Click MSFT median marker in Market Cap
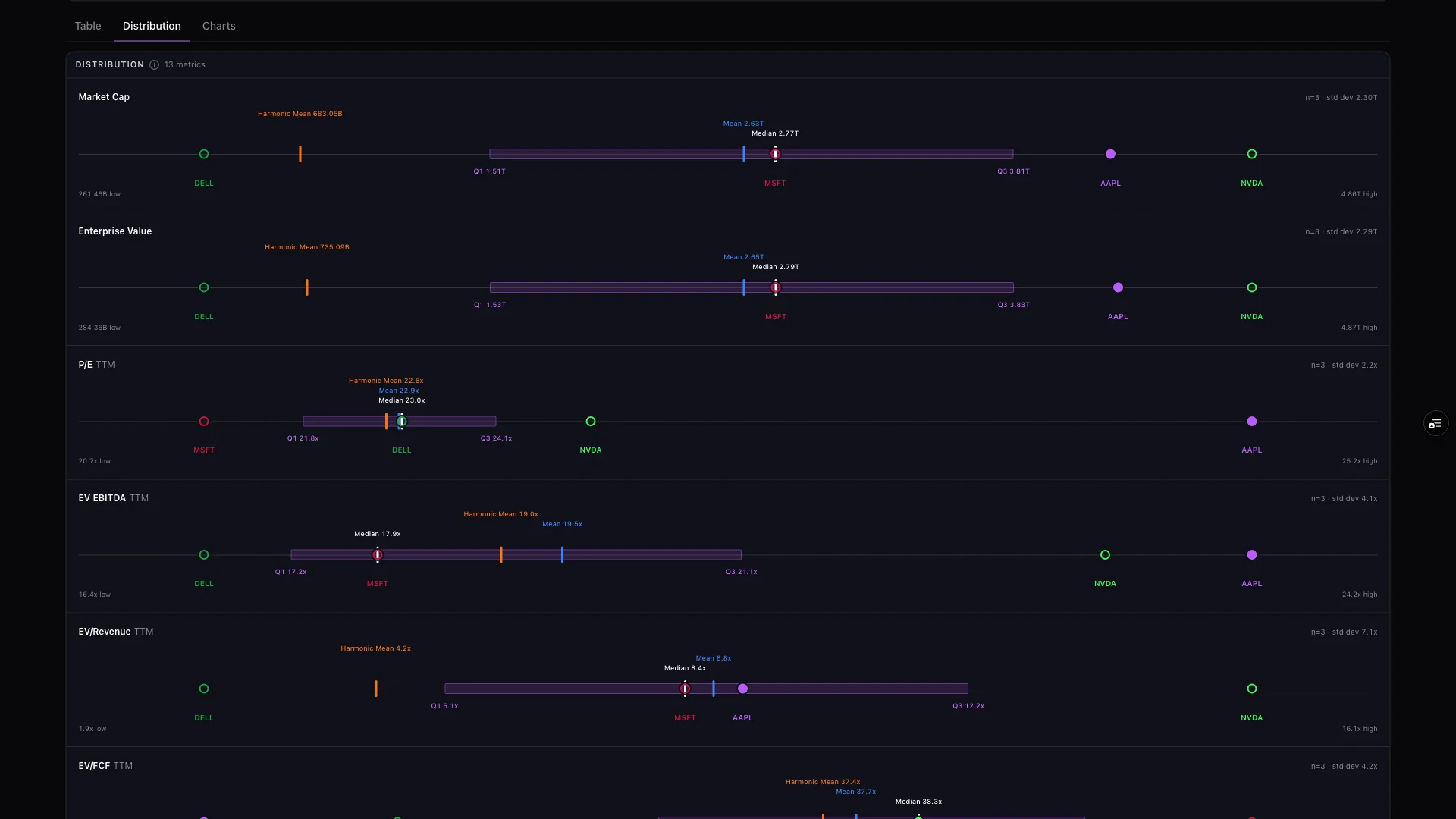Screen dimensions: 1456x819 [775, 155]
